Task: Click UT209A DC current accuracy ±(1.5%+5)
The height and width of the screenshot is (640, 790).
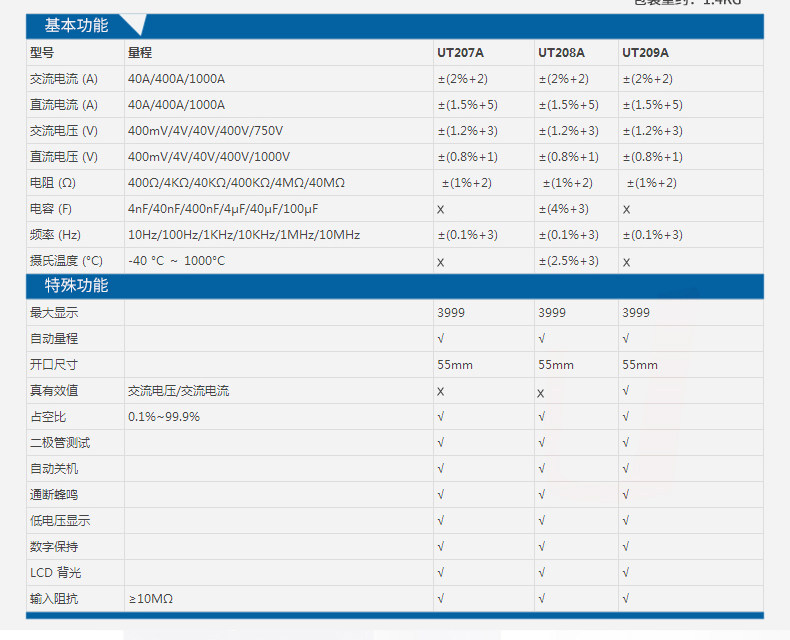Action: 653,105
